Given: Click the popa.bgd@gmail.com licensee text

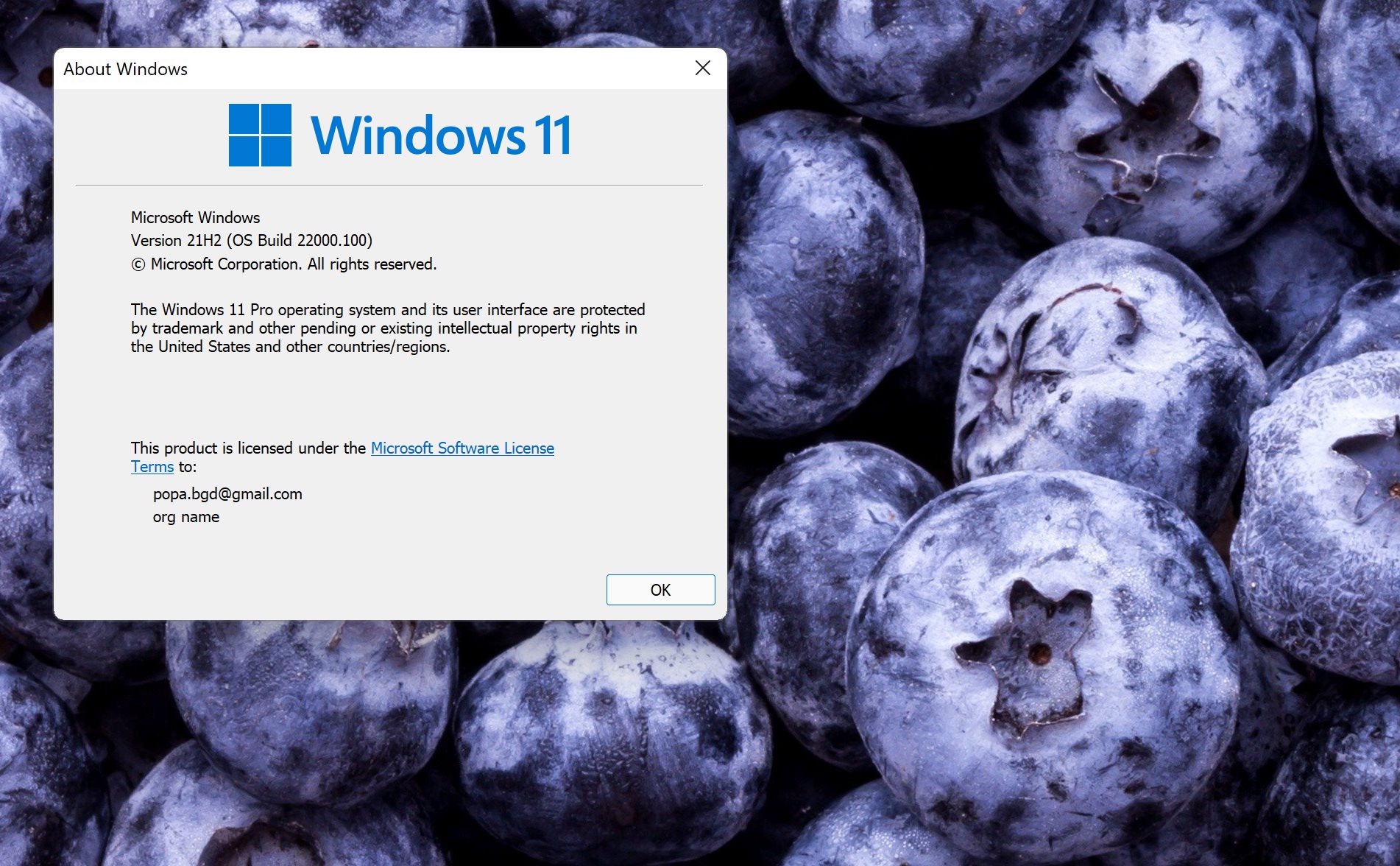Looking at the screenshot, I should 227,494.
